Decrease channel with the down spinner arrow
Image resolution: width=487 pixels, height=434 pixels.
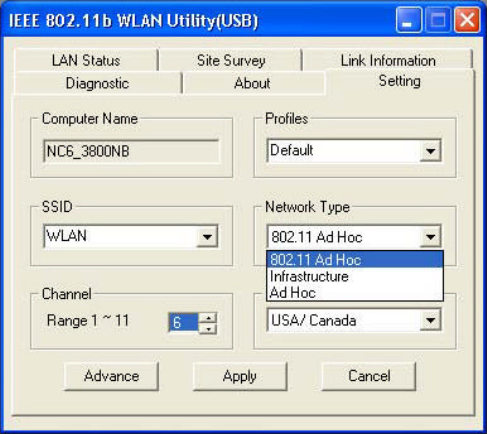208,329
